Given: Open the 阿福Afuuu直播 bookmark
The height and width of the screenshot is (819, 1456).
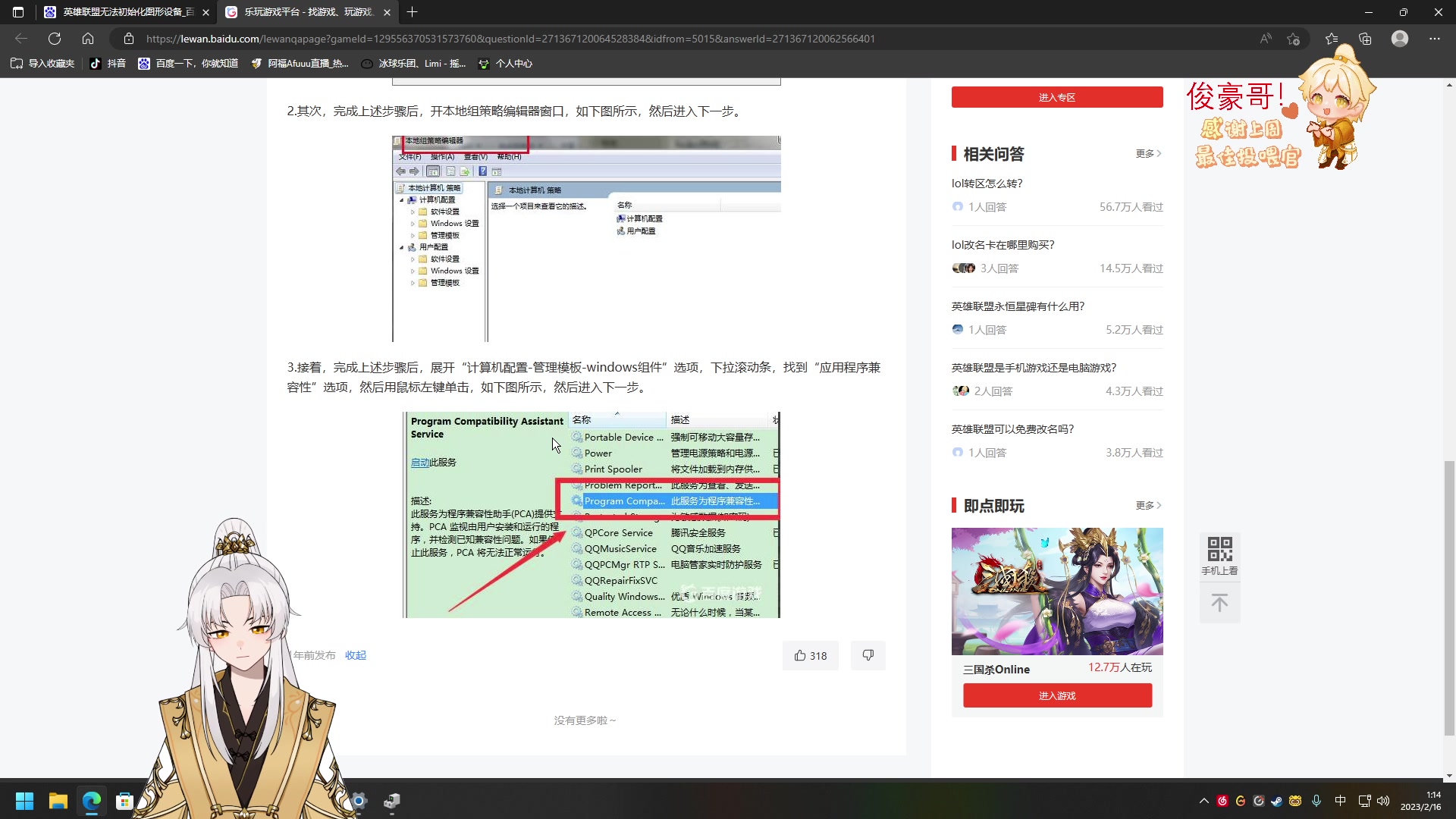Looking at the screenshot, I should [300, 64].
